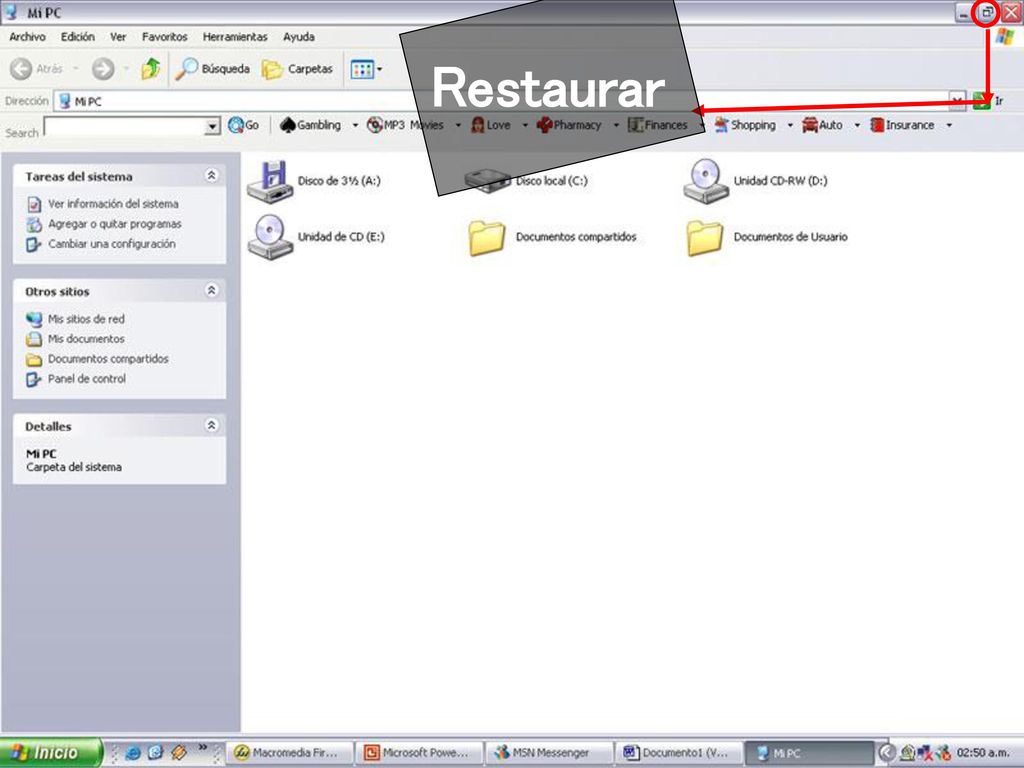Collapse the Detalles panel
The width and height of the screenshot is (1024, 768).
(212, 425)
